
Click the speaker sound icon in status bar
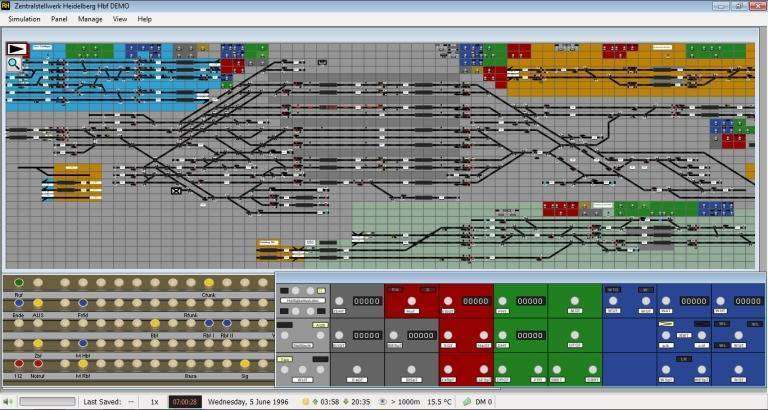(x=9, y=401)
